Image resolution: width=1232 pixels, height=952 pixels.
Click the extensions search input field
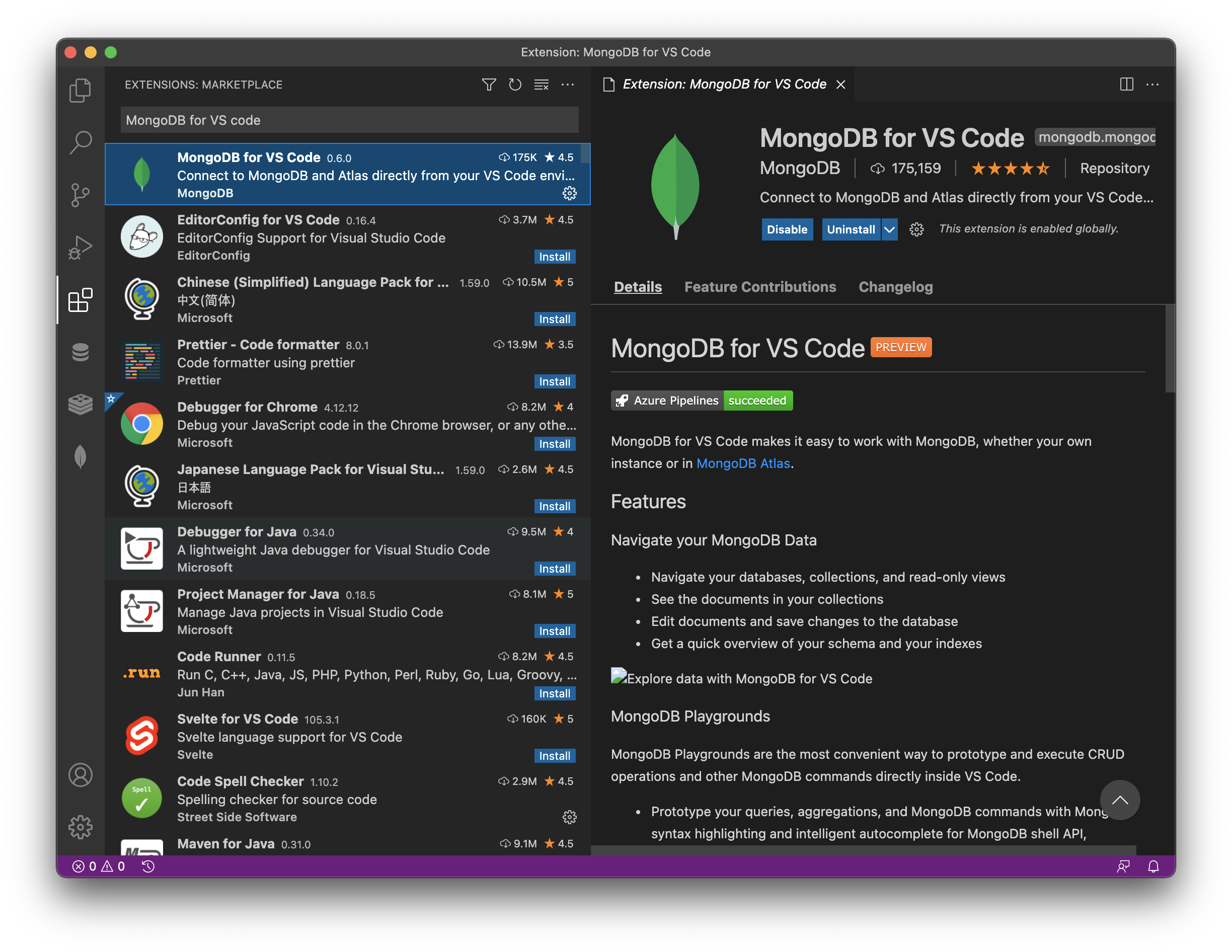(x=349, y=120)
